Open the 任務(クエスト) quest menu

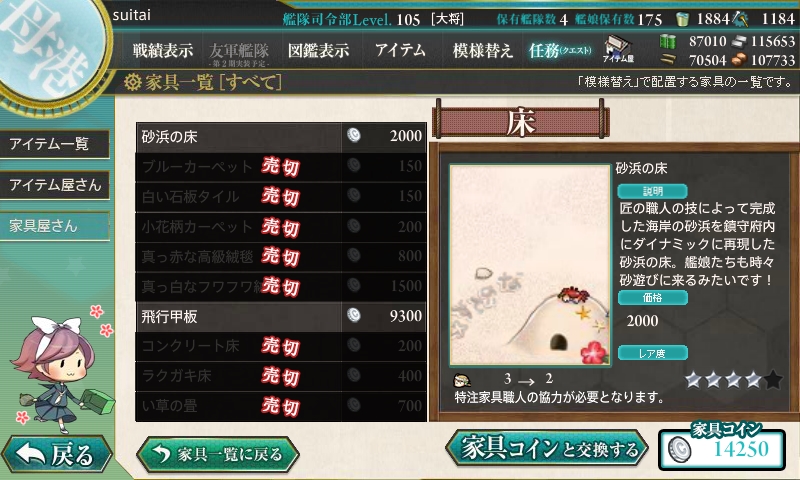pos(560,50)
